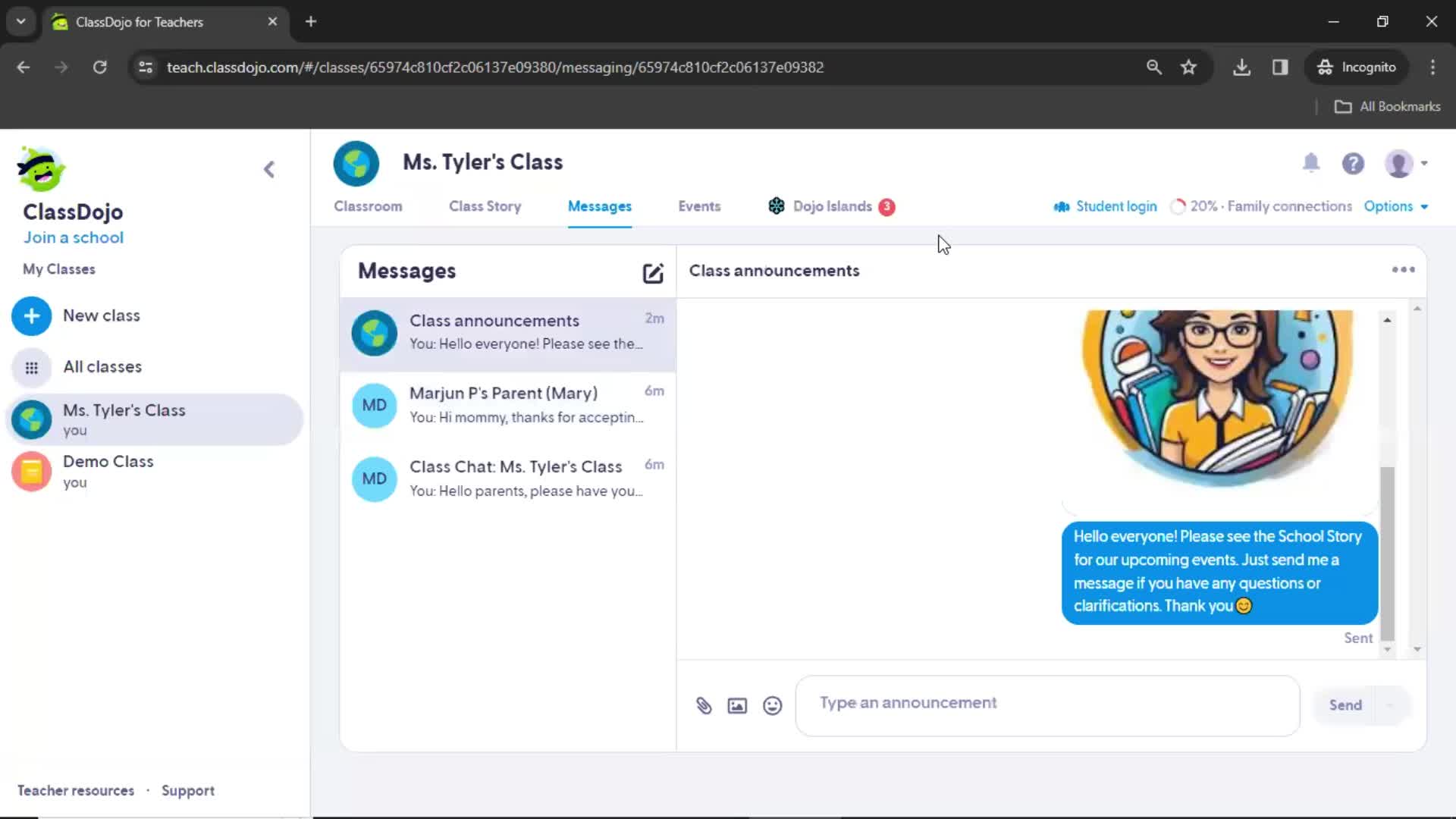Open the All Bookmarks folder
The image size is (1456, 819).
(1387, 106)
